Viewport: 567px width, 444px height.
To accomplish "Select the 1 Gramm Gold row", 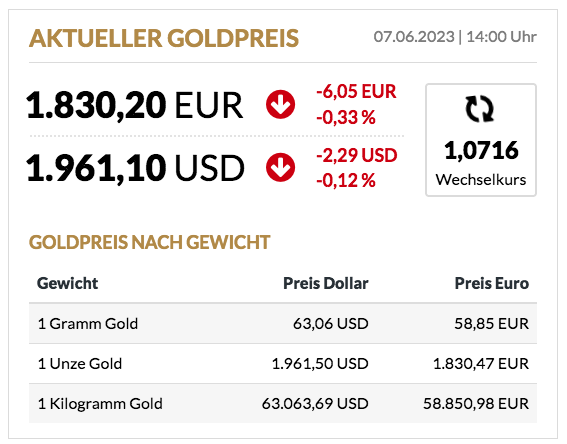I will pos(283,323).
